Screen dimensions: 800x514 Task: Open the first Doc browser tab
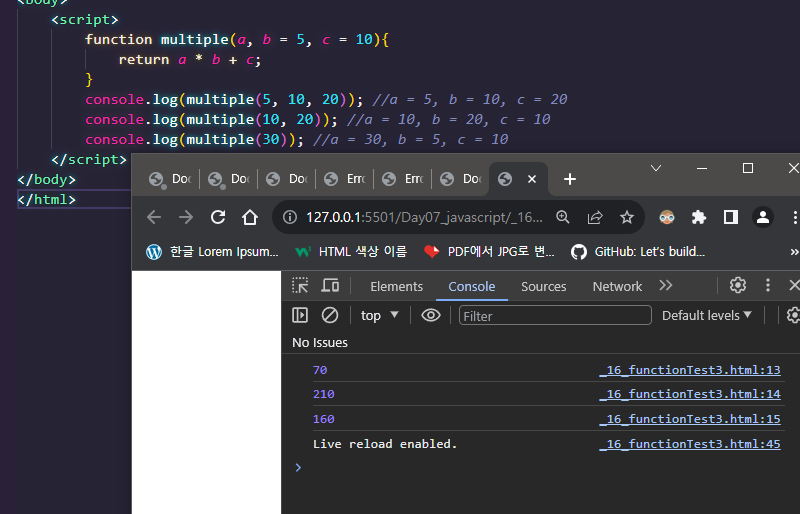pyautogui.click(x=170, y=179)
